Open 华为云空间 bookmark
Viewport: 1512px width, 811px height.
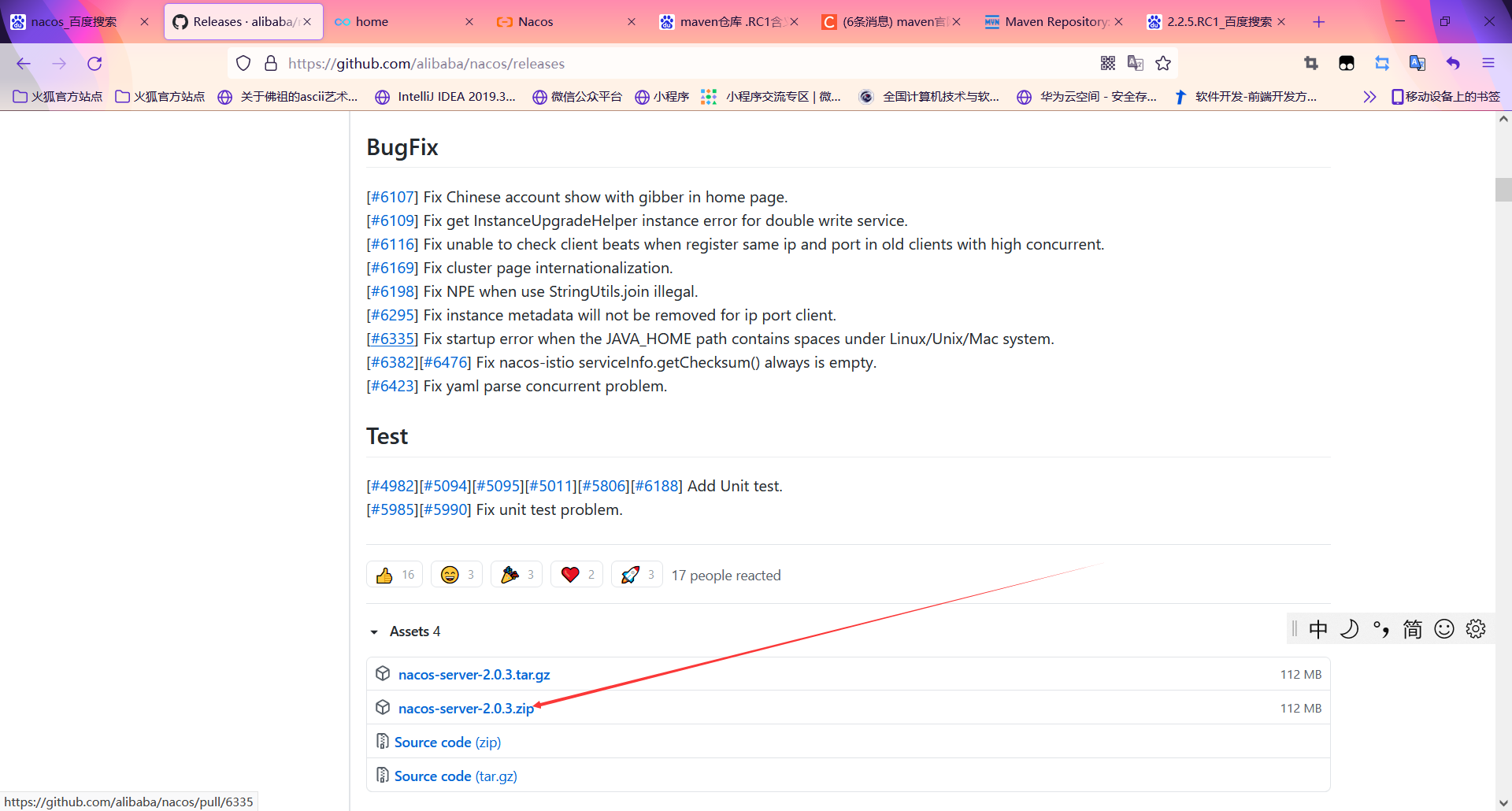(x=1088, y=97)
